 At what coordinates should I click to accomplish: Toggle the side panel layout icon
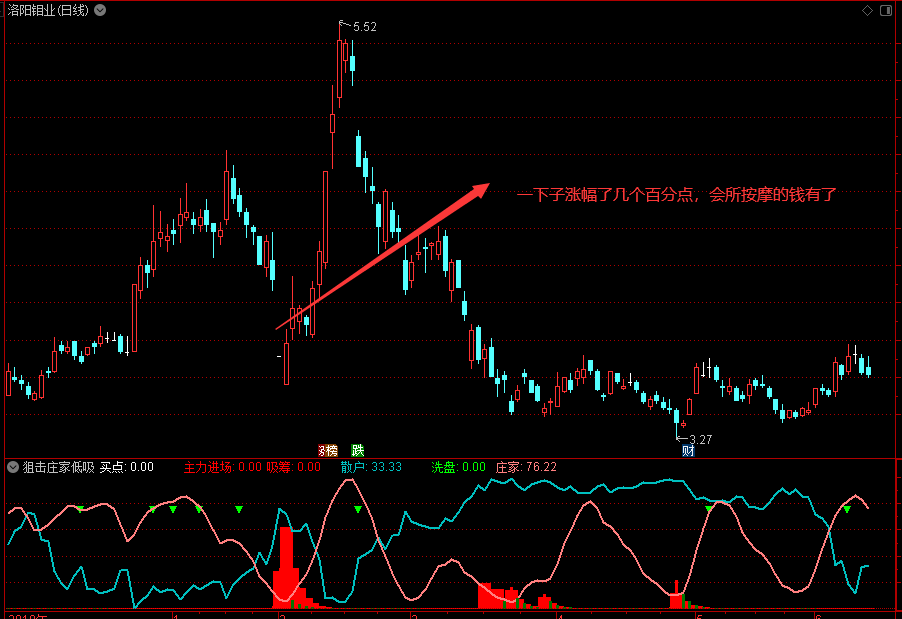886,10
